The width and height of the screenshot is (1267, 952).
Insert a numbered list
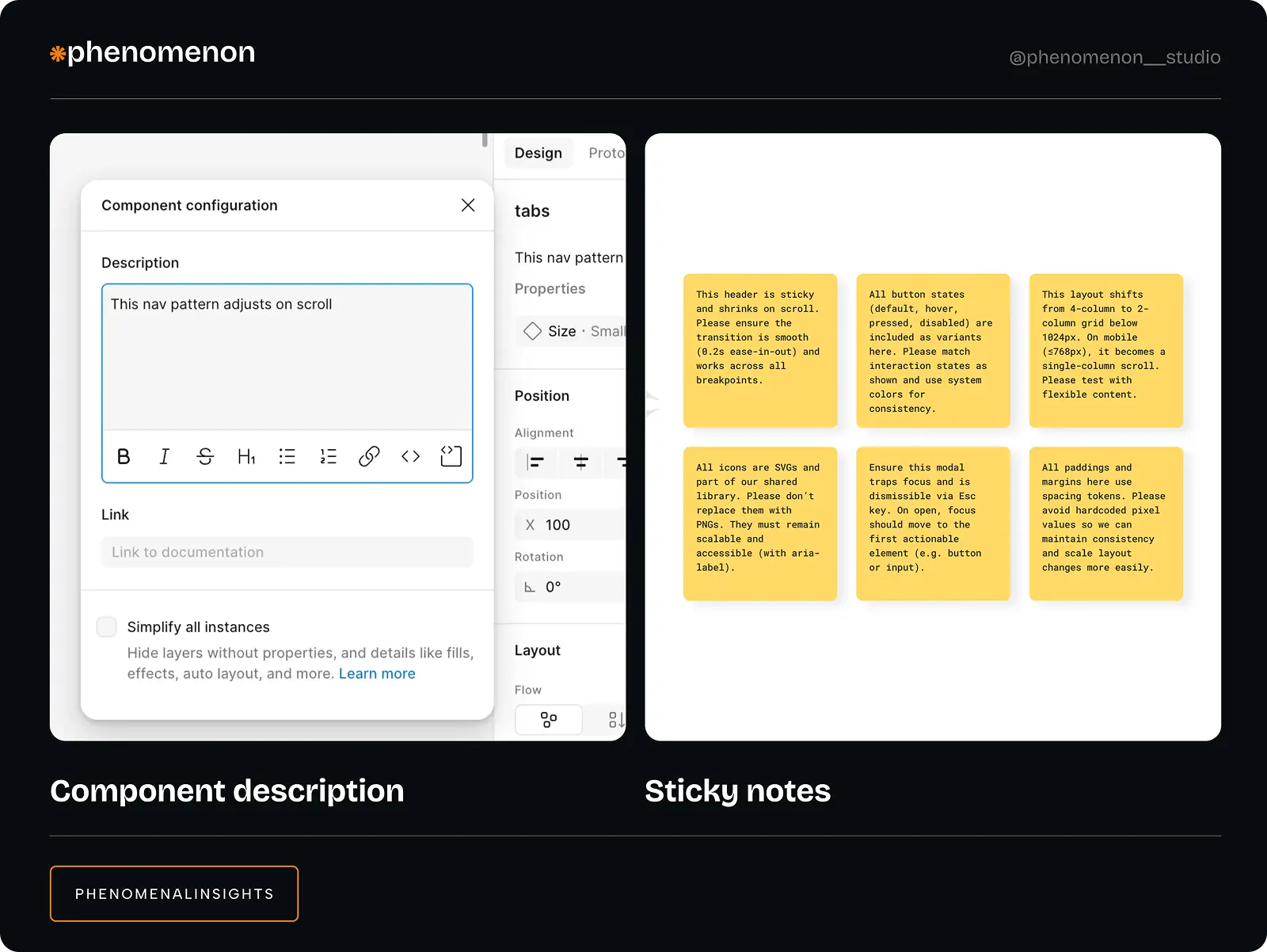click(328, 456)
